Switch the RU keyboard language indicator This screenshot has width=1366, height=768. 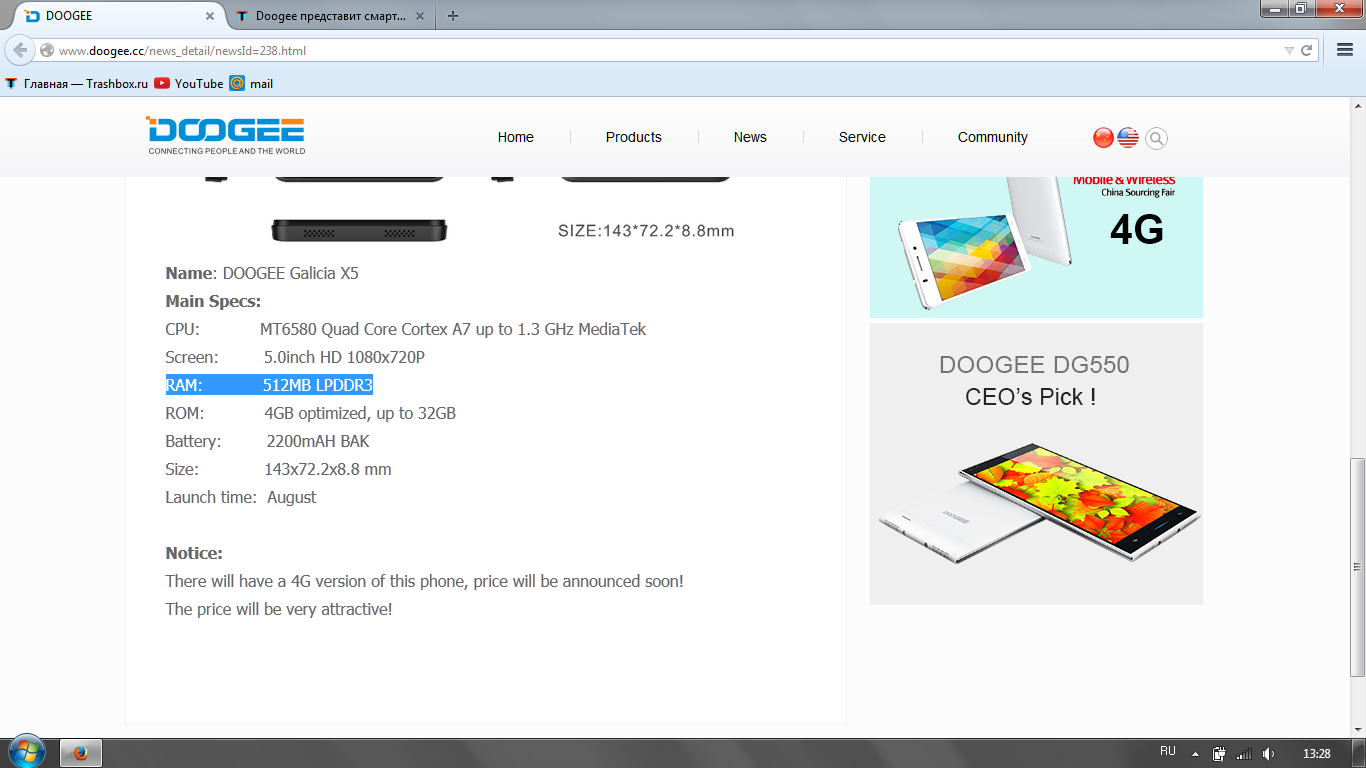1167,752
